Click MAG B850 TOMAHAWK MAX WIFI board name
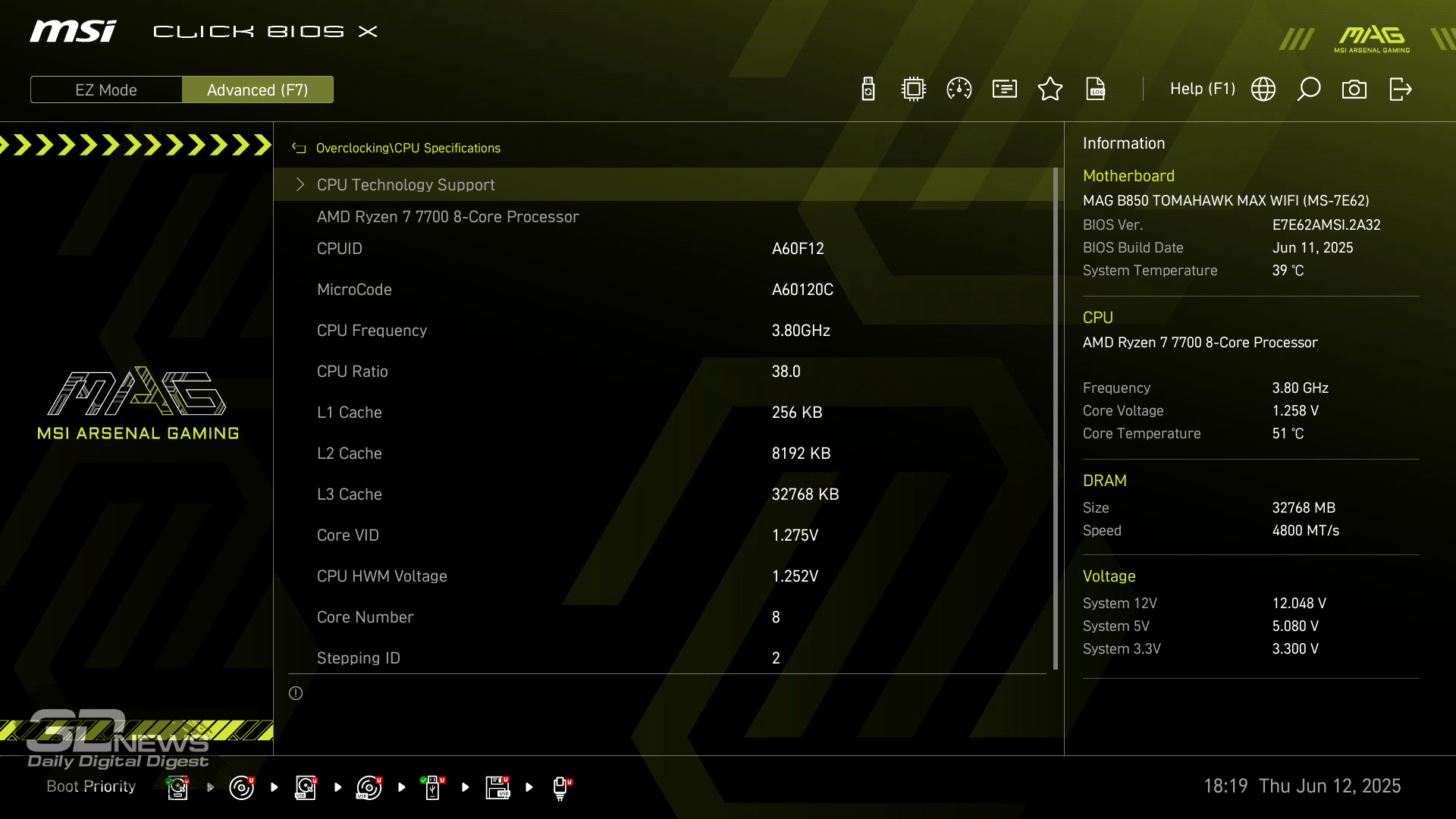Image resolution: width=1456 pixels, height=819 pixels. (1226, 201)
